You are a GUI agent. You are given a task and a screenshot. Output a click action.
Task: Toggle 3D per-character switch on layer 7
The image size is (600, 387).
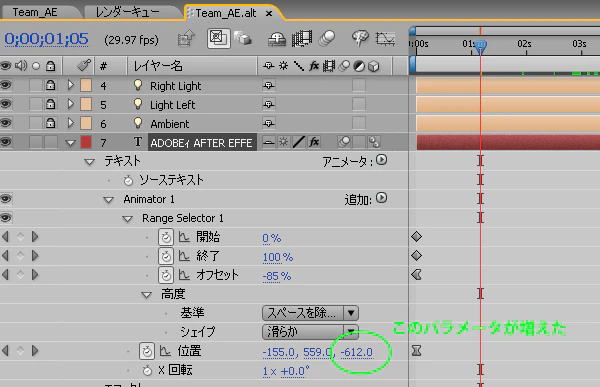[374, 142]
